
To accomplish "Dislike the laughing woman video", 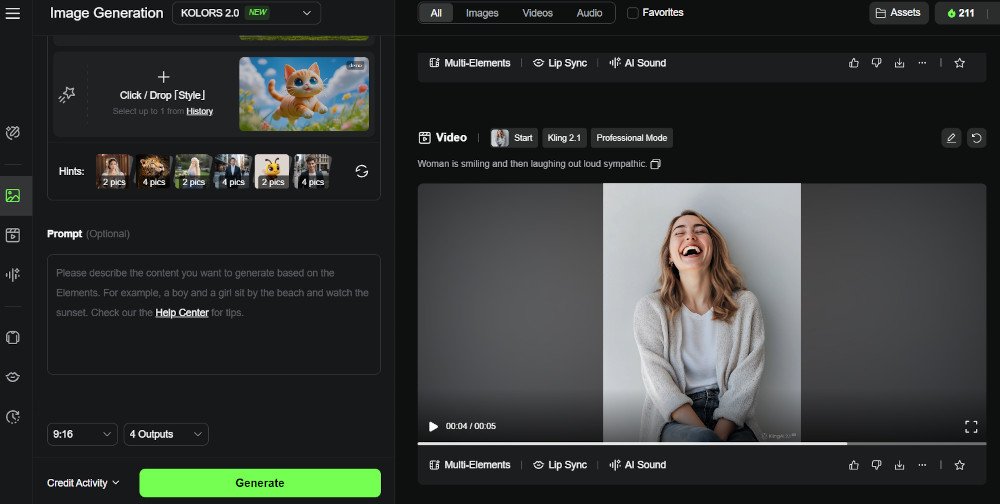I will (x=876, y=465).
